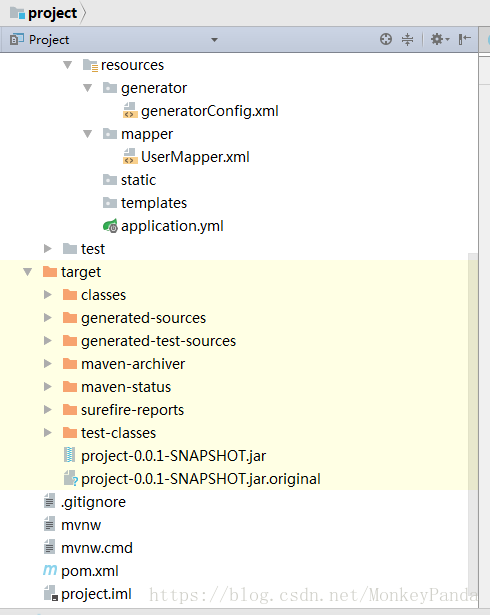This screenshot has width=490, height=615.
Task: Click the collapse all icon in toolbar
Action: pos(408,39)
